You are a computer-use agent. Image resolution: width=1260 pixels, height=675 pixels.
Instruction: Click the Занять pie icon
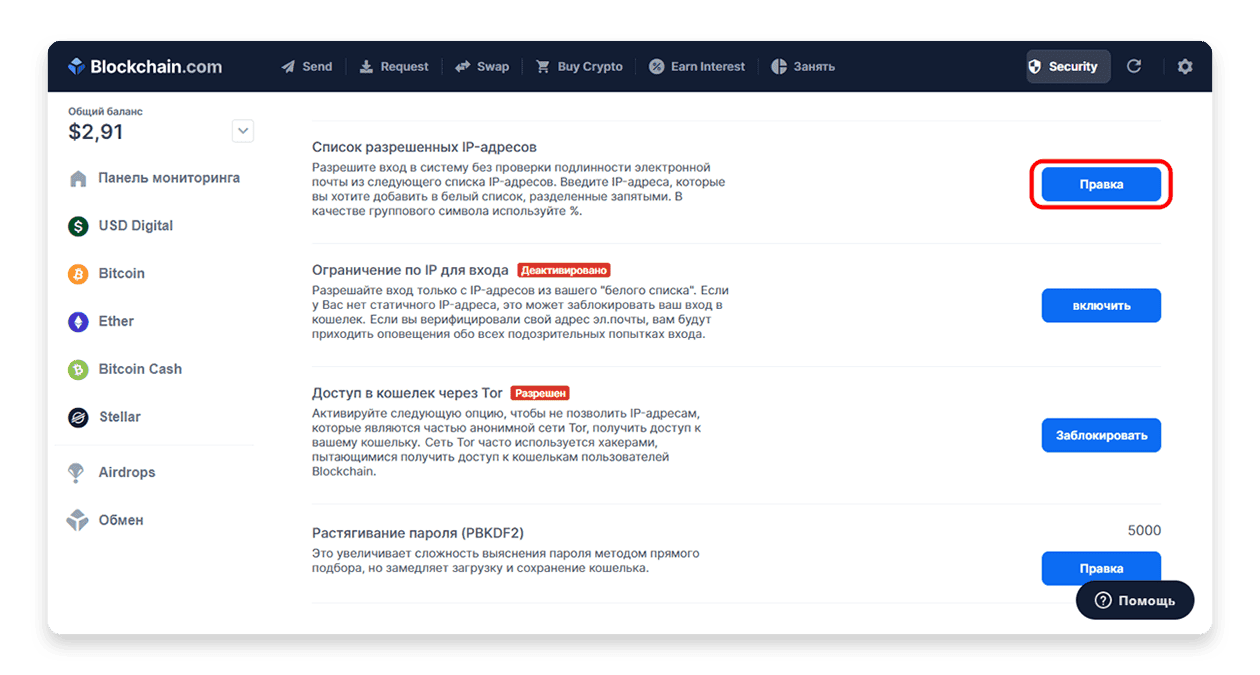coord(779,67)
